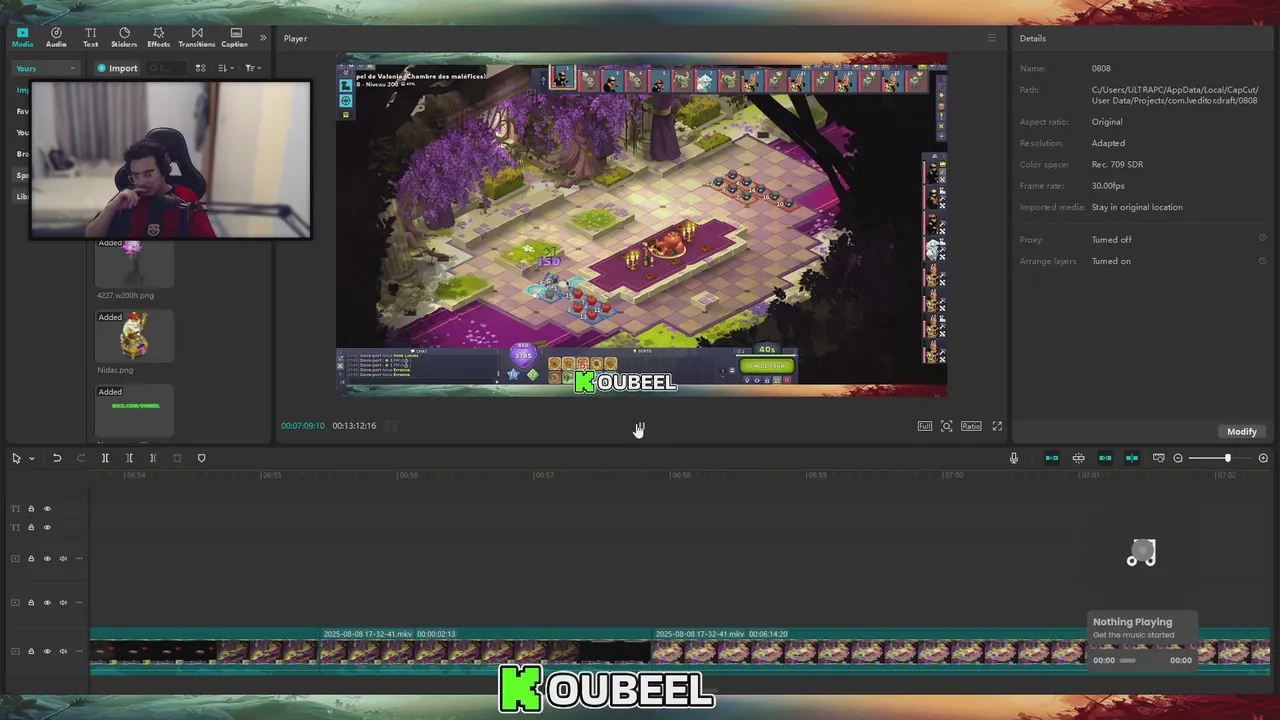This screenshot has width=1280, height=720.
Task: Open the Ratio options
Action: pyautogui.click(x=971, y=426)
